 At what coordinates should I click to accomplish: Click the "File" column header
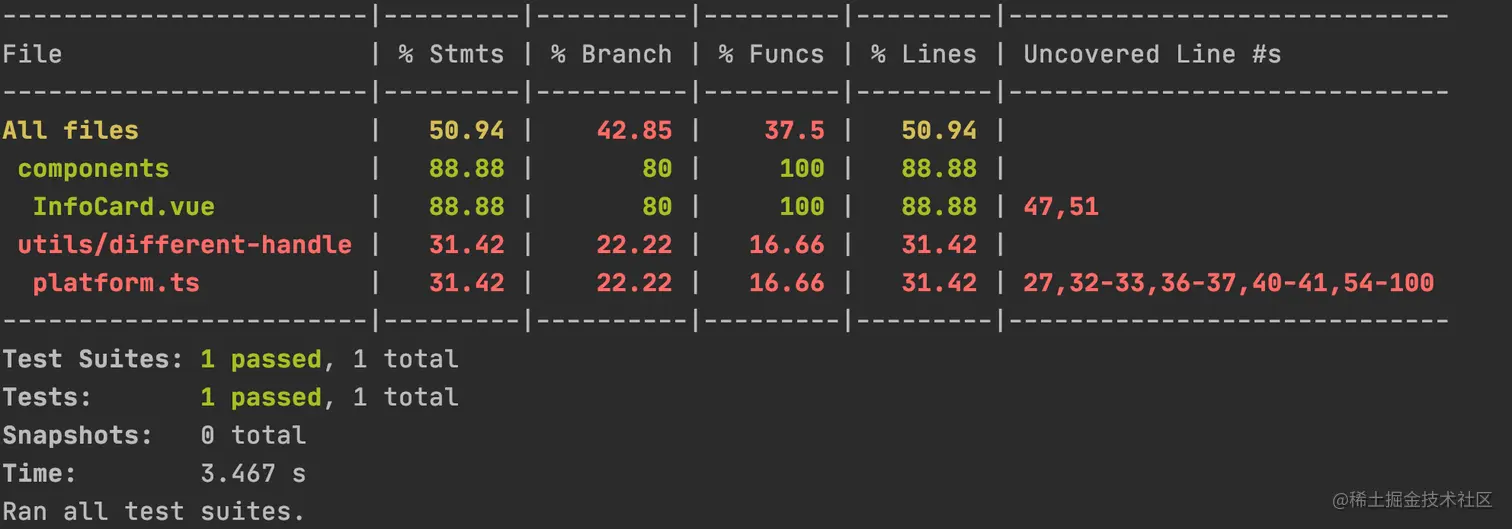[x=32, y=54]
